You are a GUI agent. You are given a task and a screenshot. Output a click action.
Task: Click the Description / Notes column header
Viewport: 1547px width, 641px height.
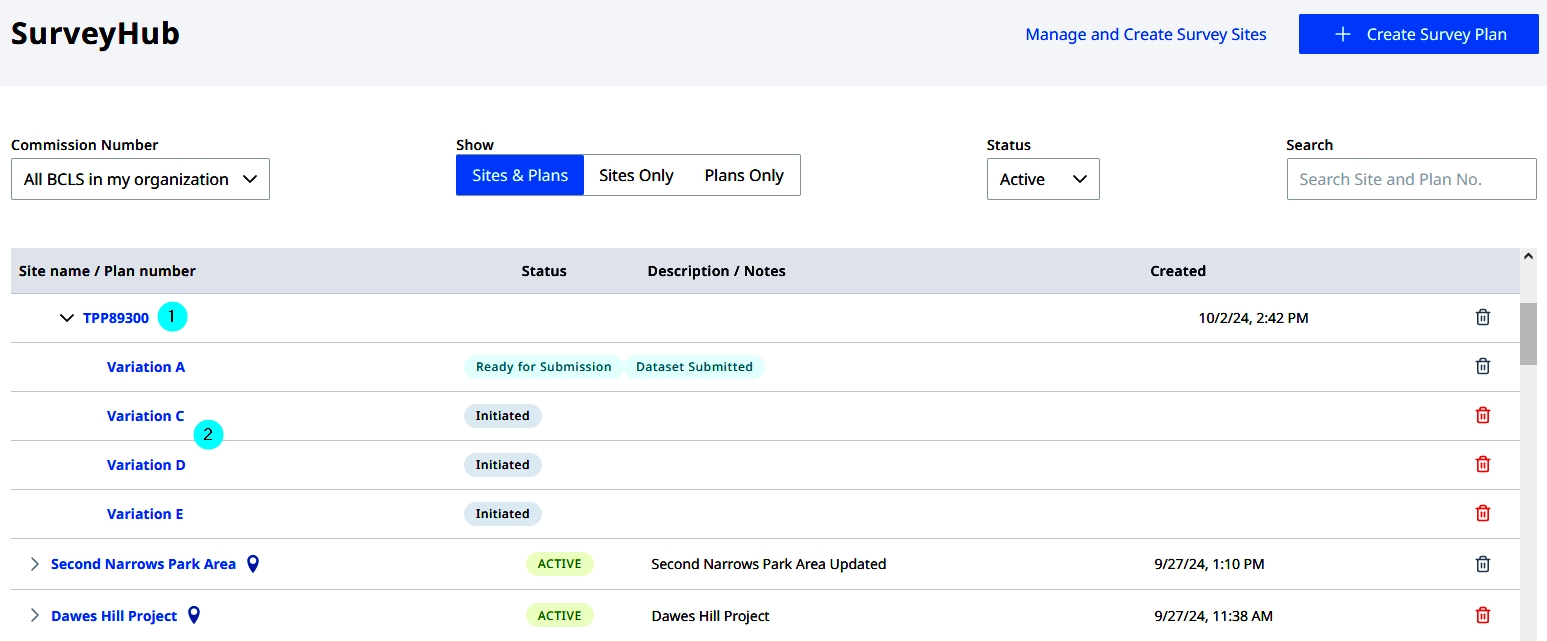point(716,271)
